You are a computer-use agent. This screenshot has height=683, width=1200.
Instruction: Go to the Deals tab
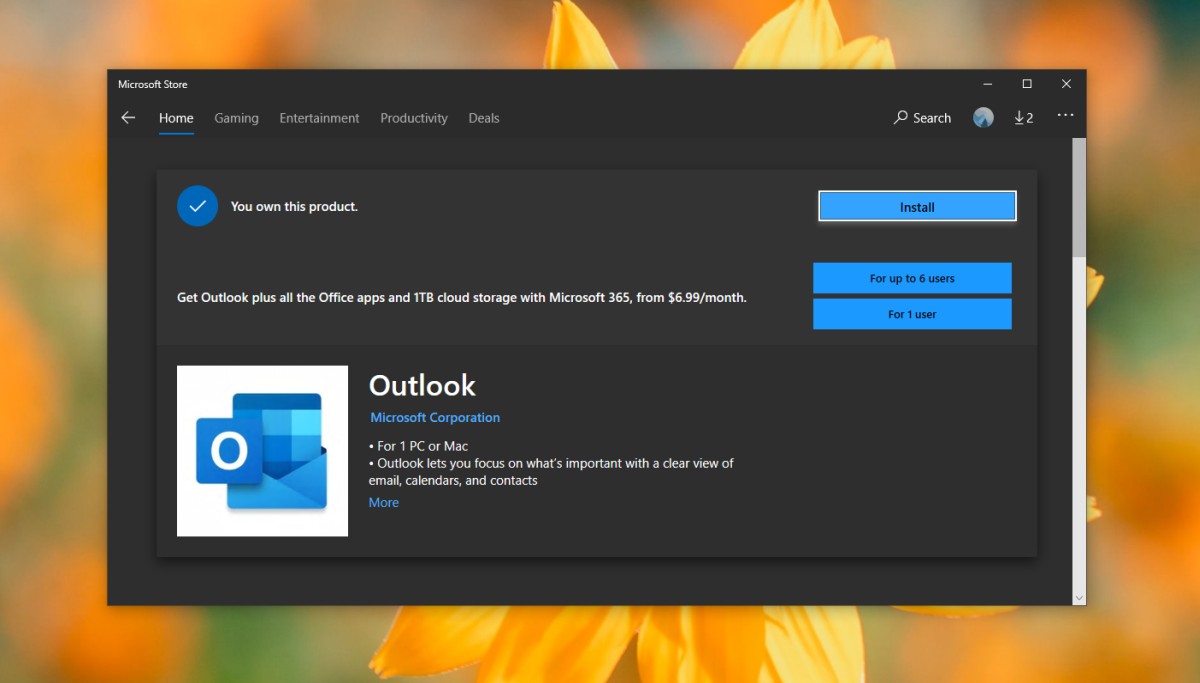[484, 118]
